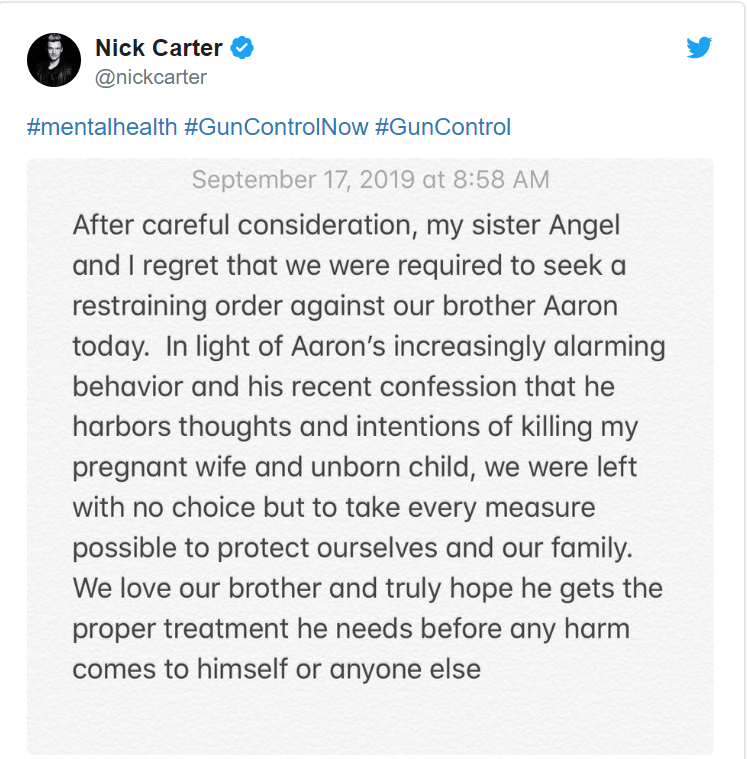Click the last line "comes to himself"
747x759 pixels.
click(x=276, y=668)
